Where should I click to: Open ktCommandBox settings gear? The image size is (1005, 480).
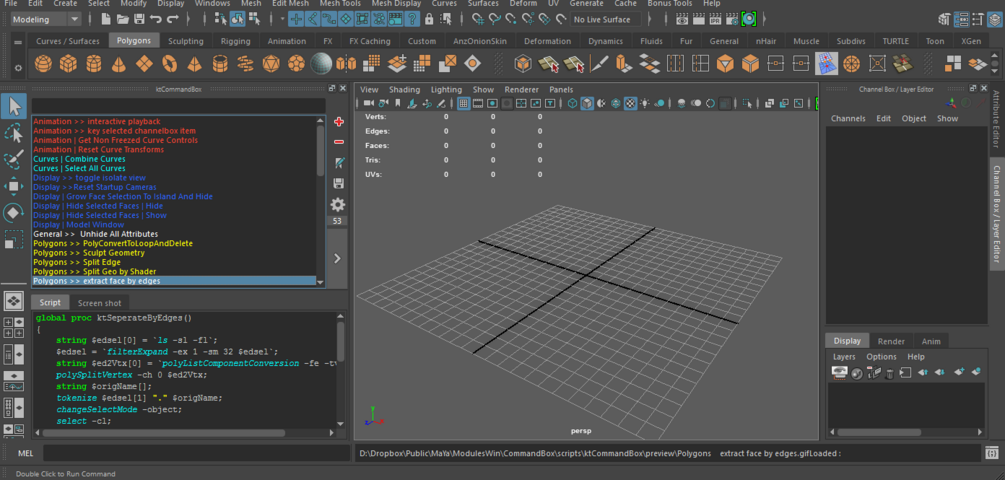pyautogui.click(x=338, y=203)
